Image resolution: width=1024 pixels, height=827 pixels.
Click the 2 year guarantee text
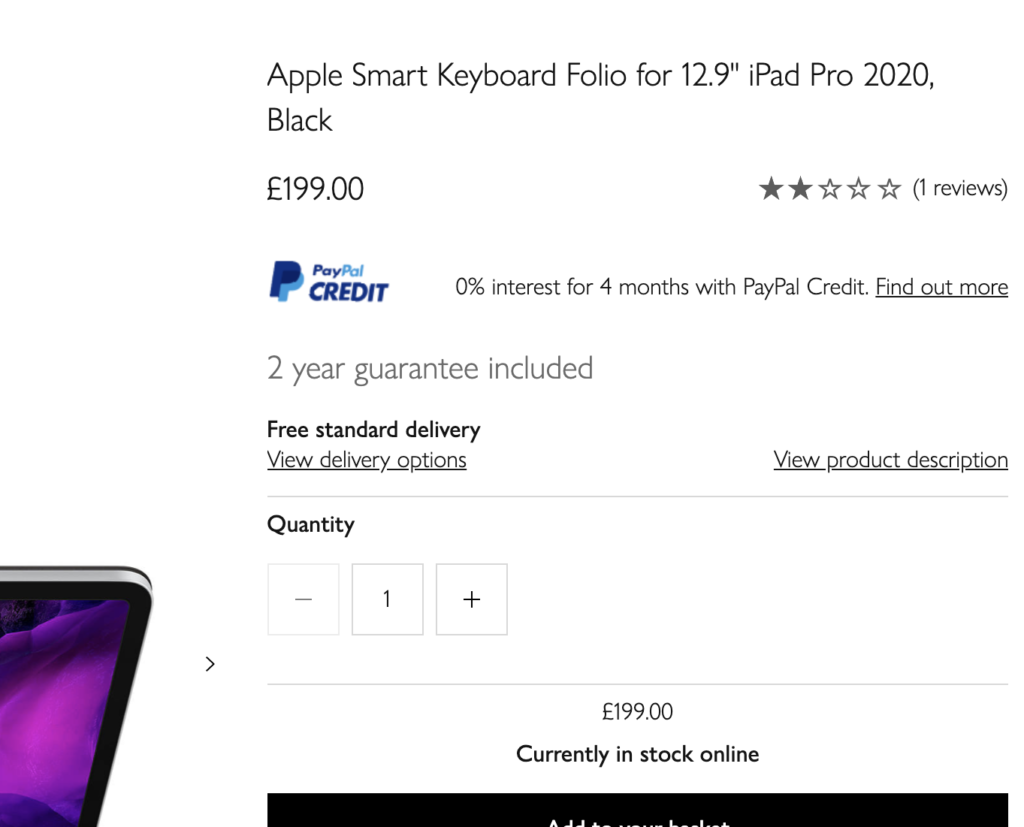point(429,368)
